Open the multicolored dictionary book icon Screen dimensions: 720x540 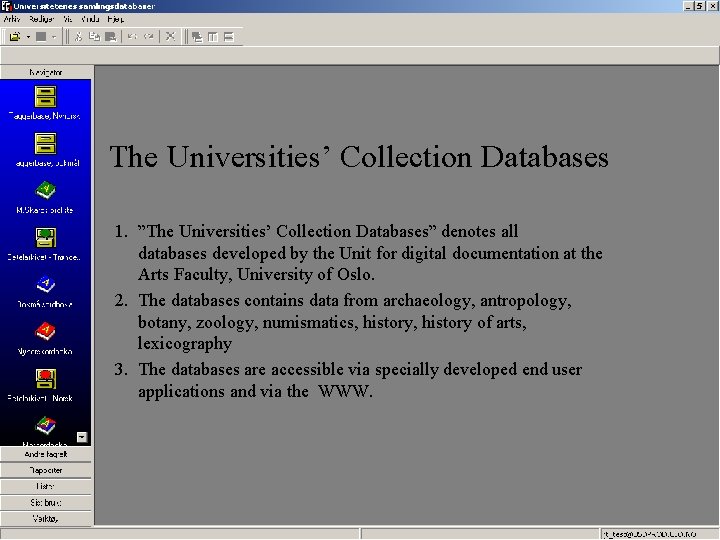point(45,426)
